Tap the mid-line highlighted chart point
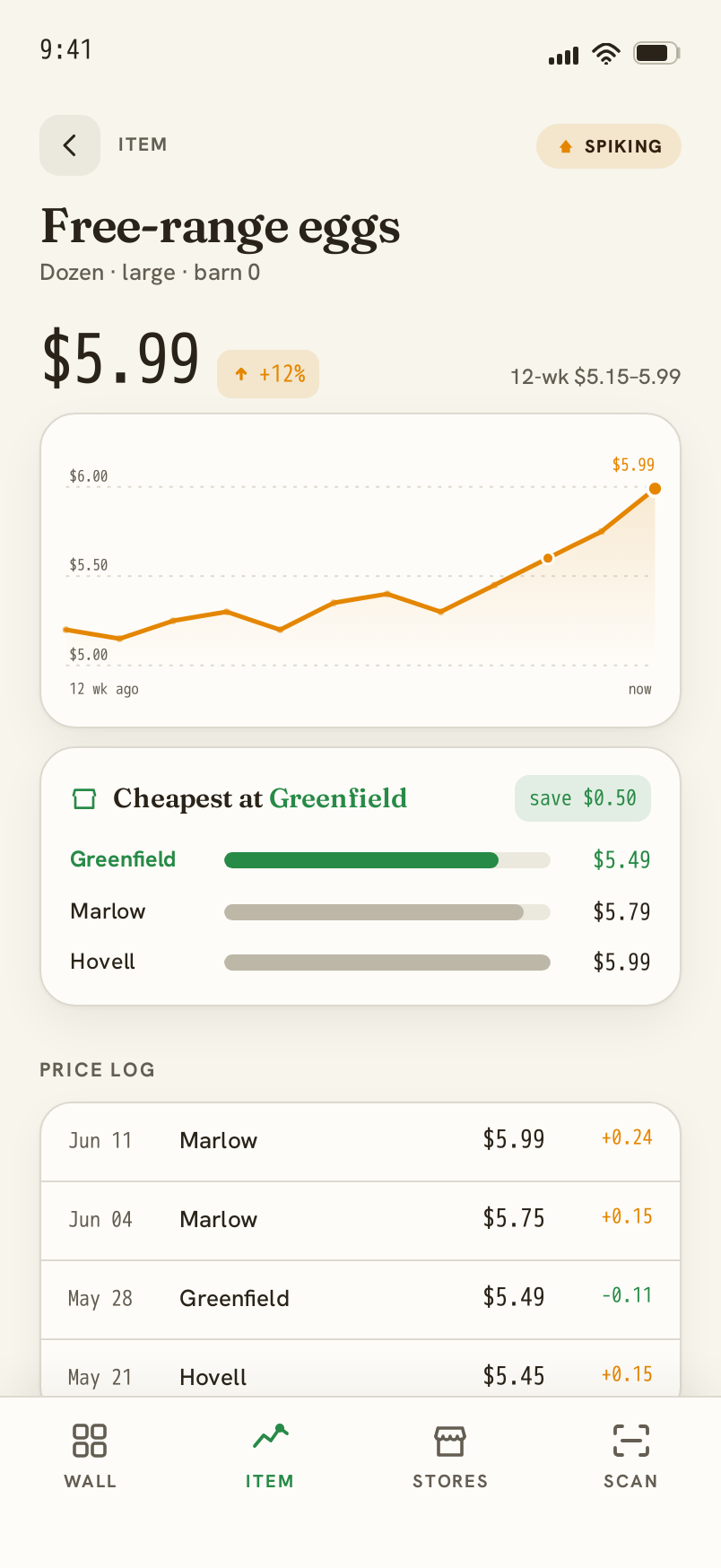721x1568 pixels. tap(548, 558)
